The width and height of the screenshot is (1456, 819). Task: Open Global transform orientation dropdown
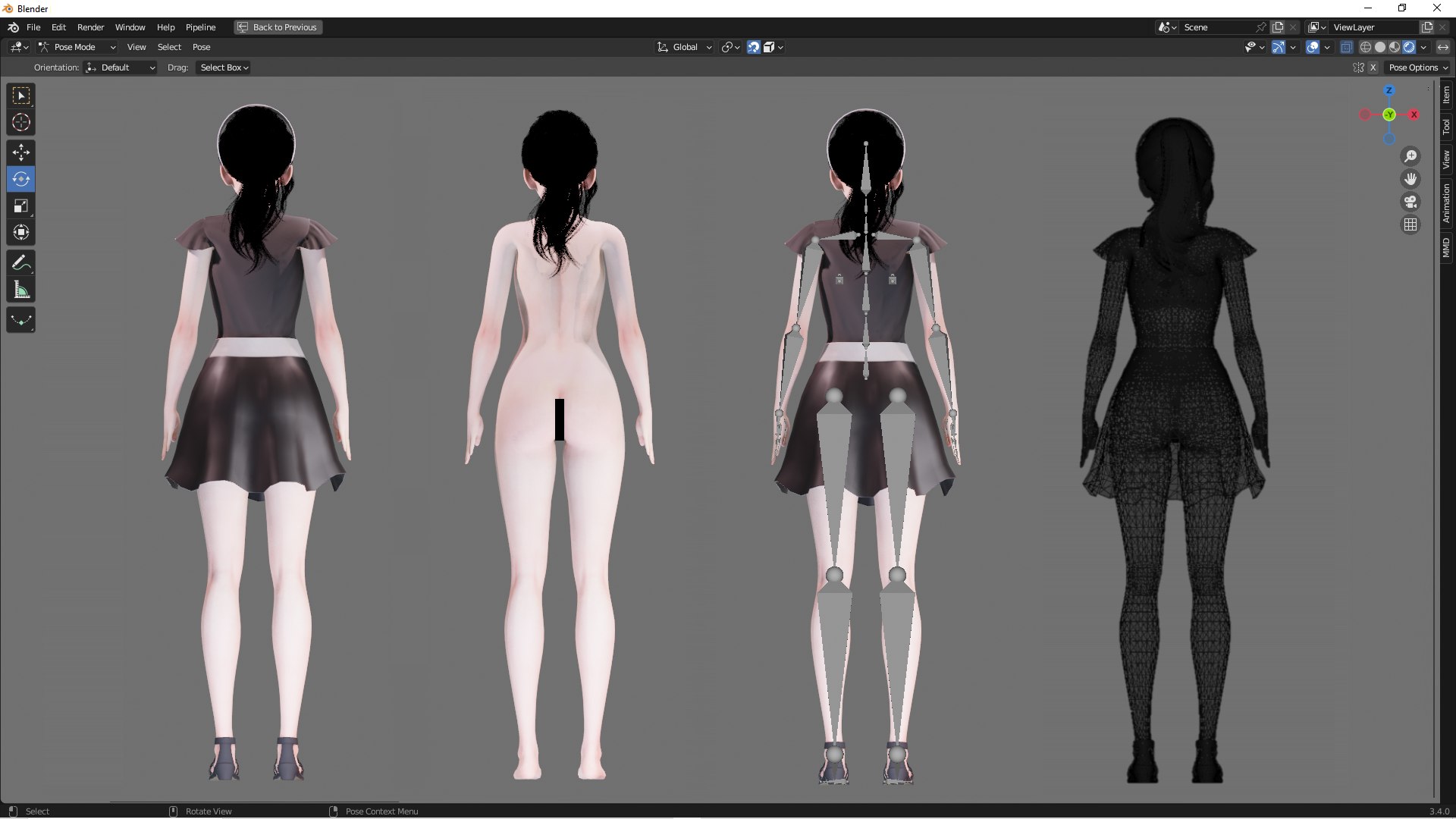pyautogui.click(x=685, y=47)
